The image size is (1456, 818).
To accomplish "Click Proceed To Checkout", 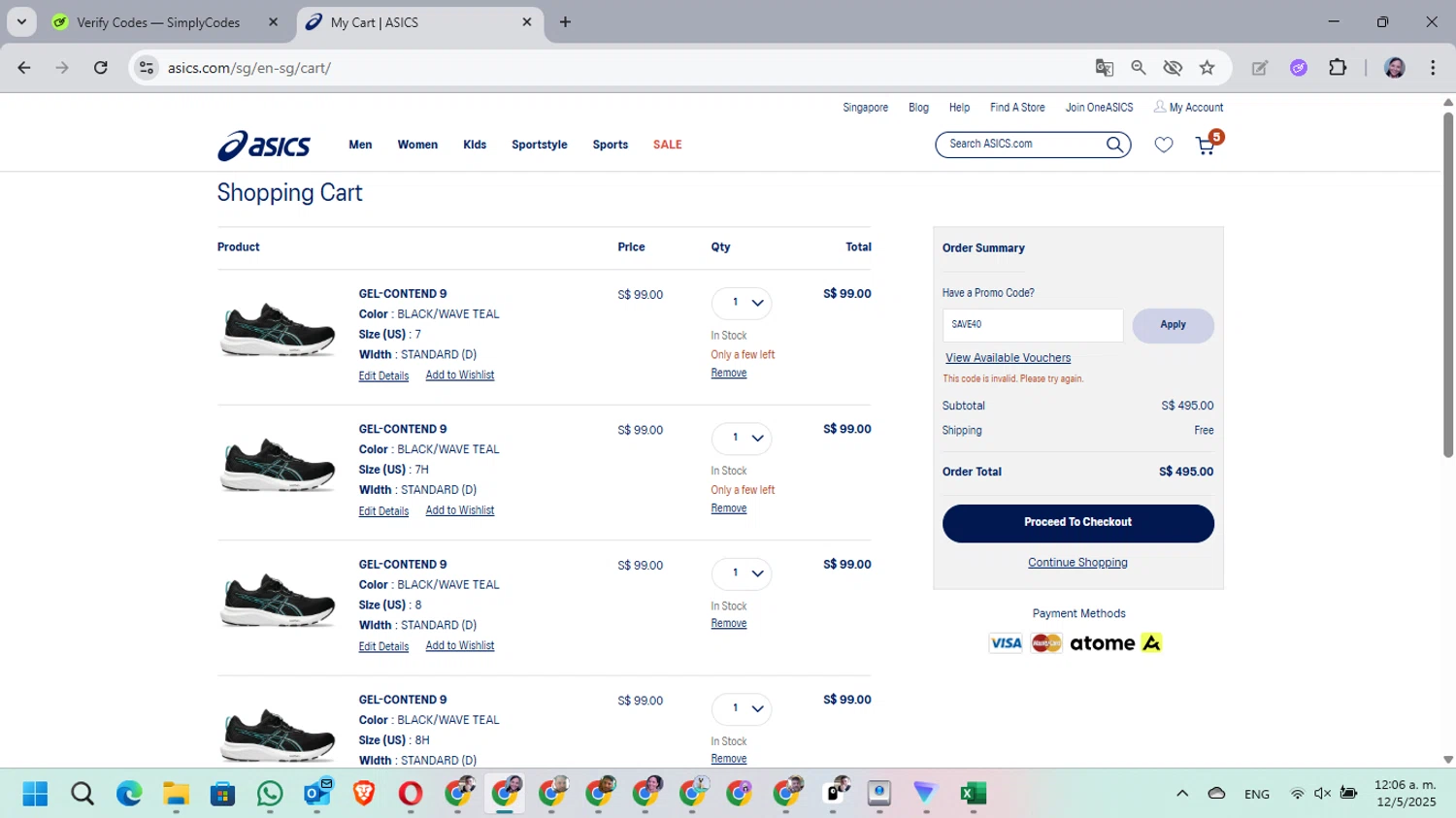I will pos(1077,523).
